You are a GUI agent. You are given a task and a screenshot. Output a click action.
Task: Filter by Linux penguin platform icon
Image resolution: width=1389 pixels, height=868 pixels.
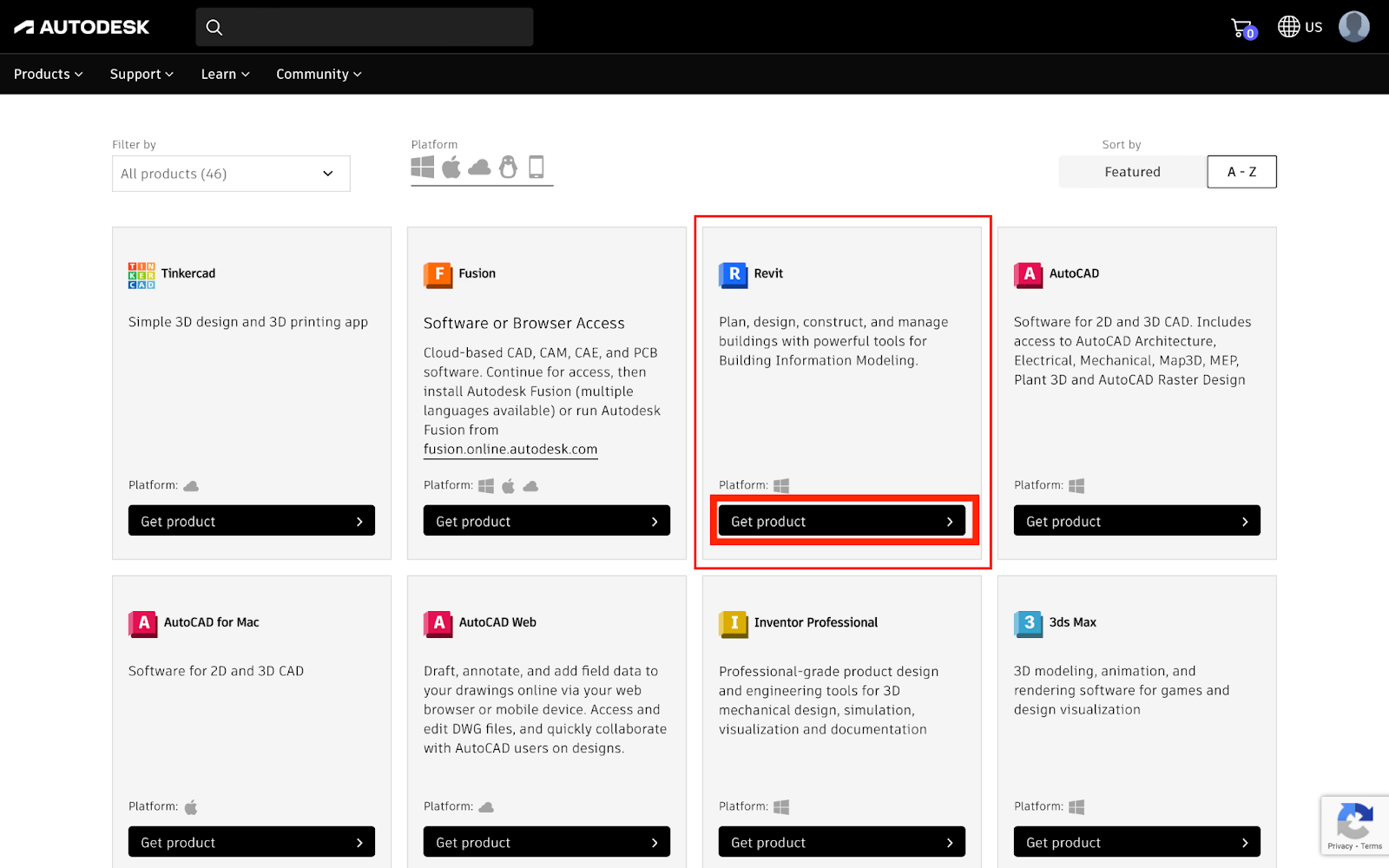point(508,167)
